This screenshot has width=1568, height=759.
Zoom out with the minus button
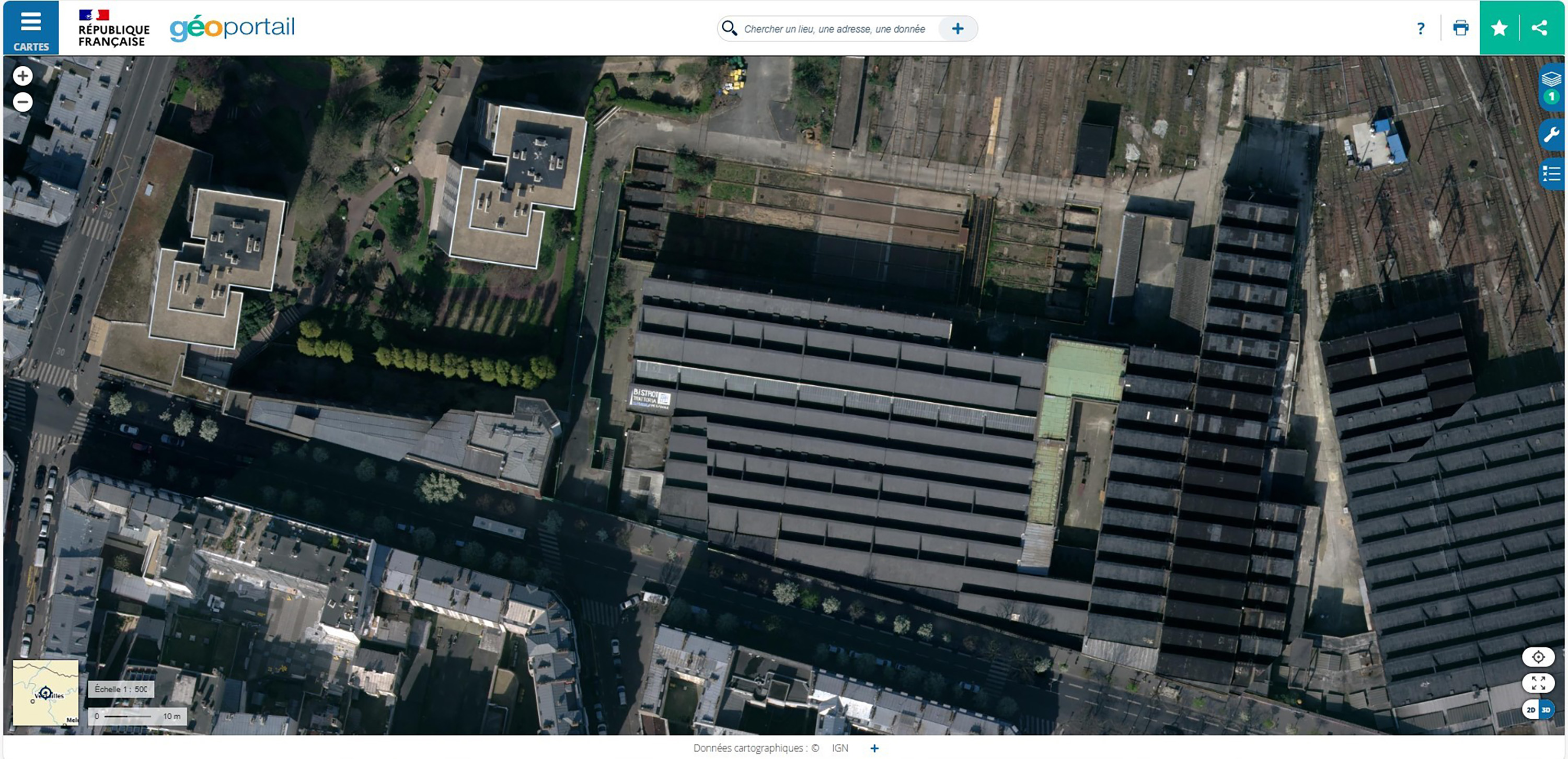pyautogui.click(x=23, y=102)
